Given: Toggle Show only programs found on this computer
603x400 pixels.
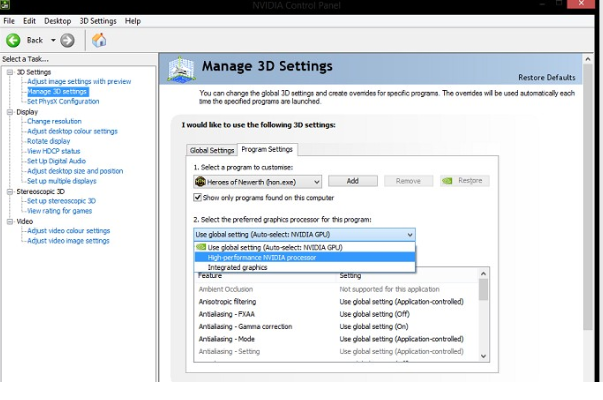Looking at the screenshot, I should click(197, 198).
